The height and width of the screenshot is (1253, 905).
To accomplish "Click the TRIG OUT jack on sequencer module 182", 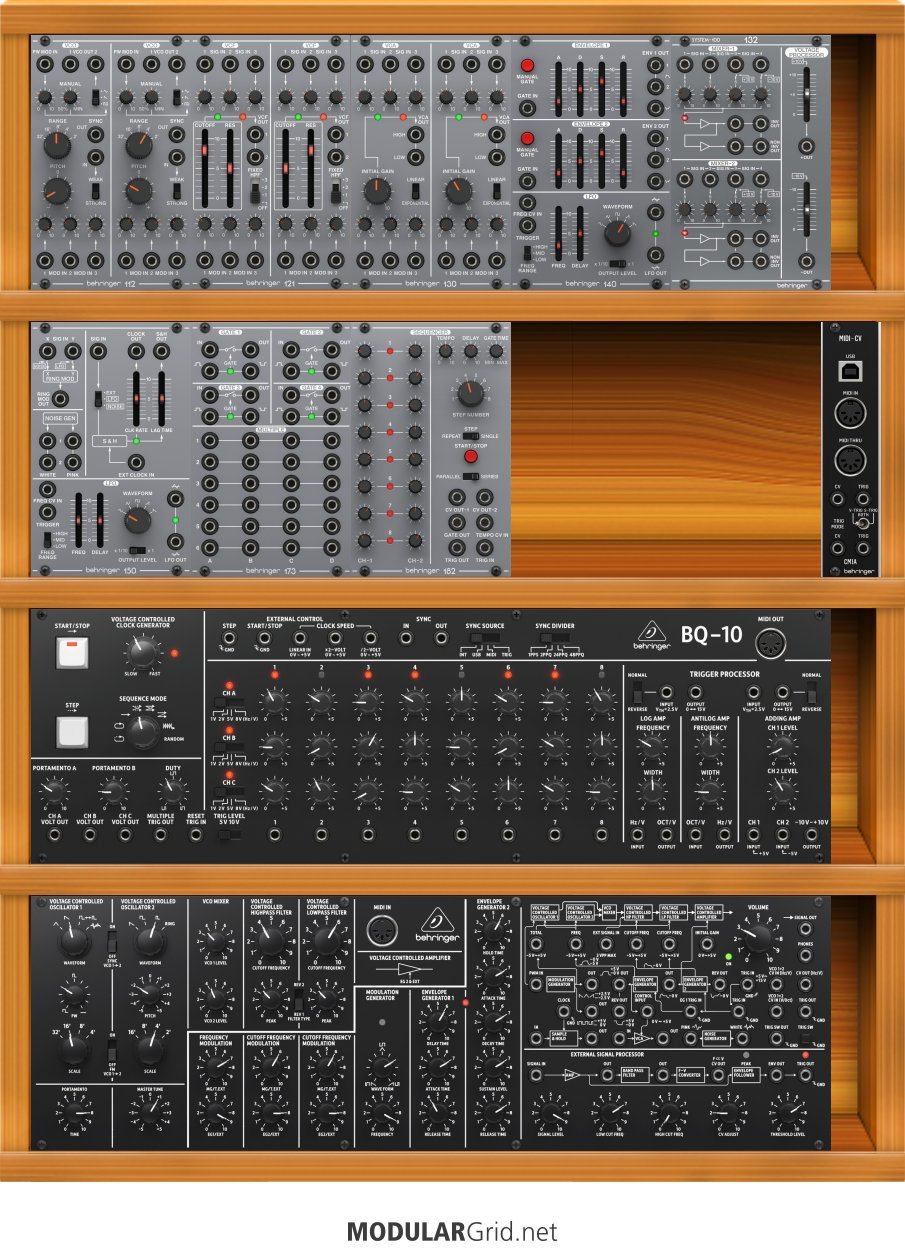I will (x=457, y=546).
